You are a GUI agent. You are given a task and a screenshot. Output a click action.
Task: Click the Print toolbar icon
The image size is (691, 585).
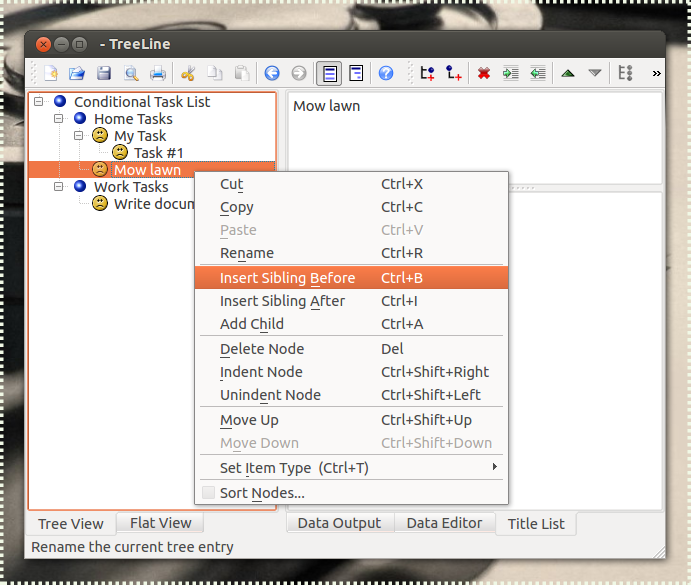158,73
